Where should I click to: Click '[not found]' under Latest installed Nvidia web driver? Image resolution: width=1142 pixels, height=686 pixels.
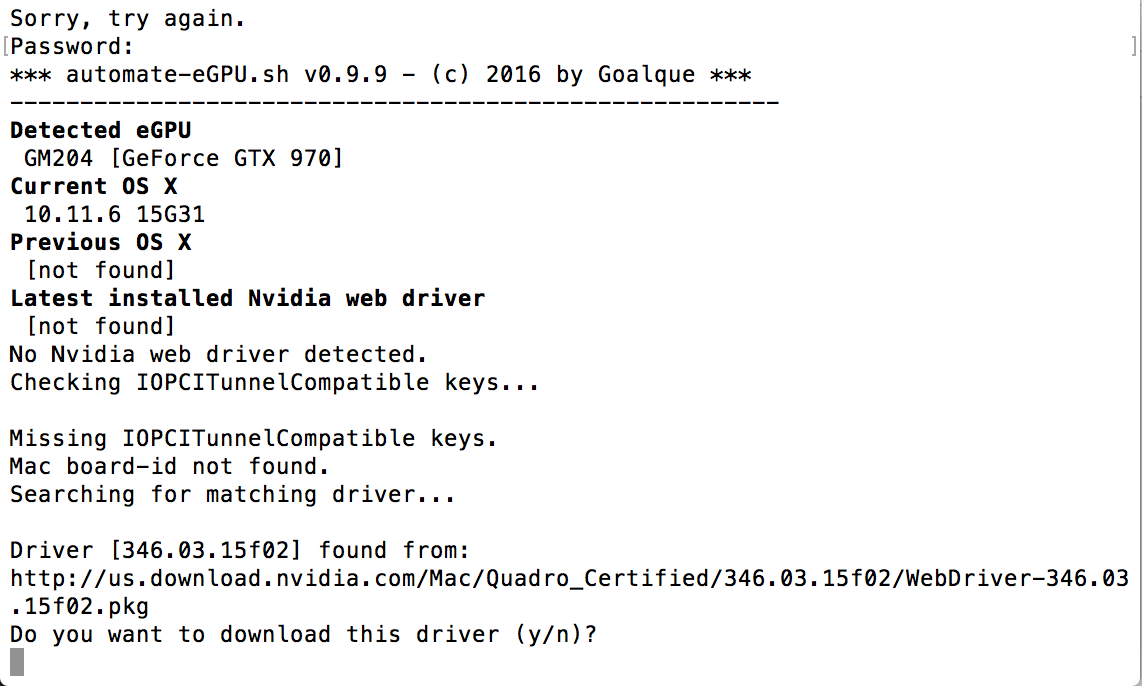pos(101,326)
